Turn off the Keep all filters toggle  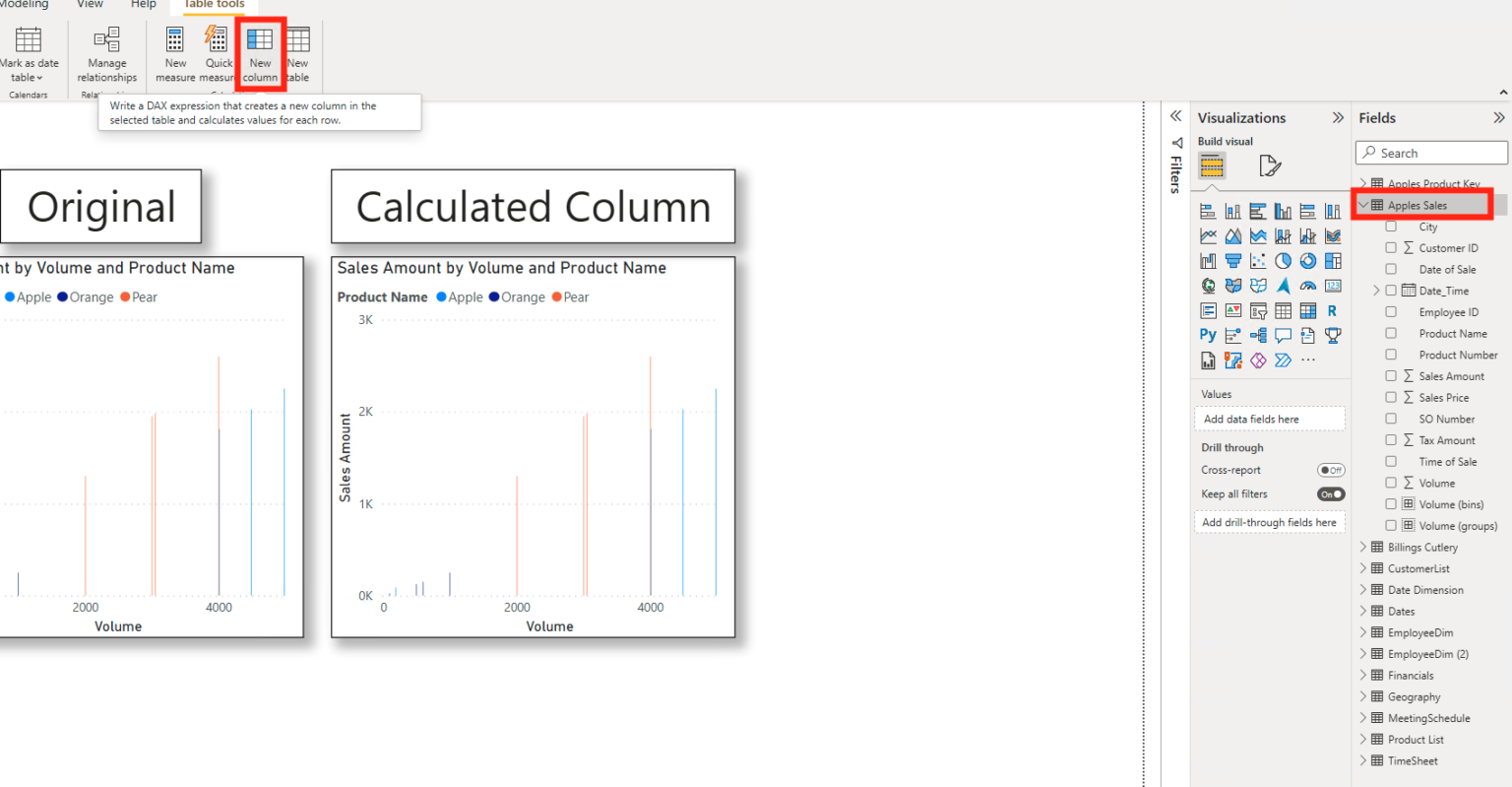pyautogui.click(x=1330, y=493)
